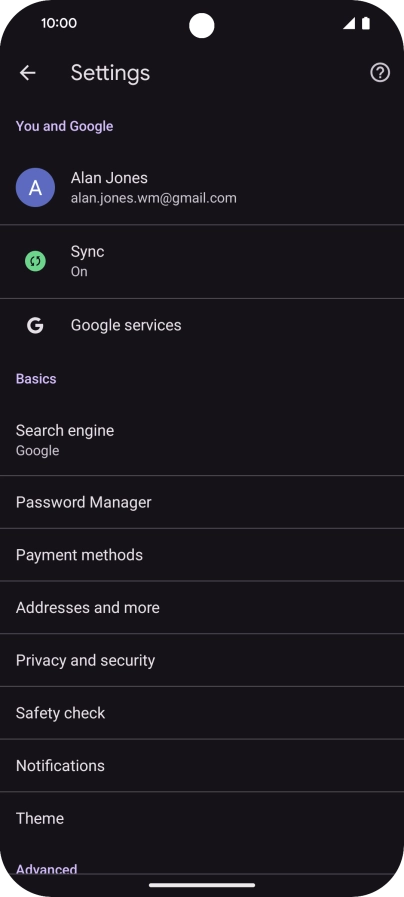Viewport: 404px width, 897px height.
Task: Open Search engine setting
Action: 202,440
